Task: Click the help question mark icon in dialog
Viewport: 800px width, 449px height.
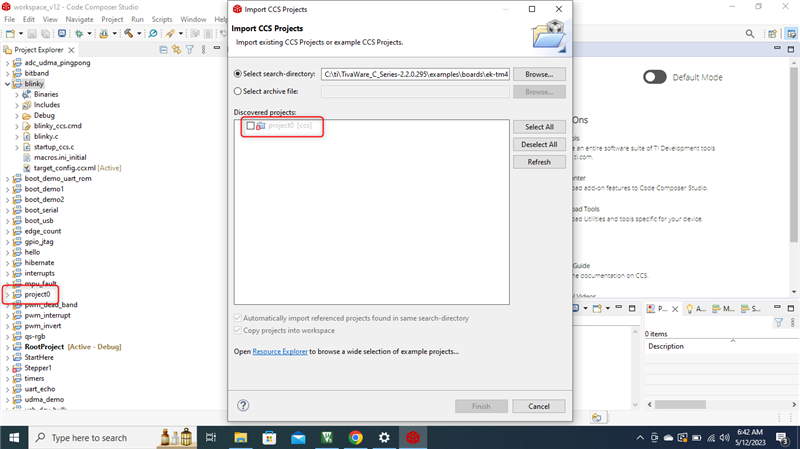Action: [243, 405]
